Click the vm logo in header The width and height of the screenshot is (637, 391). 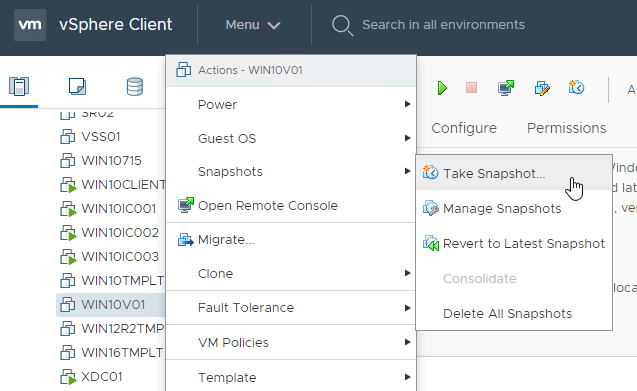pyautogui.click(x=30, y=25)
